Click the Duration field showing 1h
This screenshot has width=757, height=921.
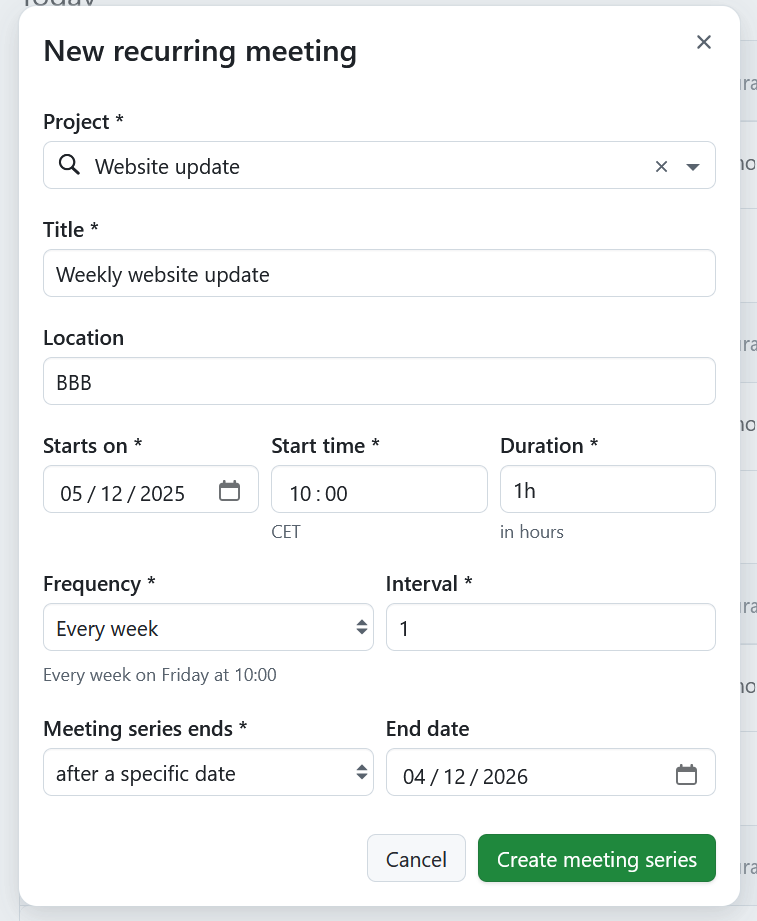[x=607, y=489]
